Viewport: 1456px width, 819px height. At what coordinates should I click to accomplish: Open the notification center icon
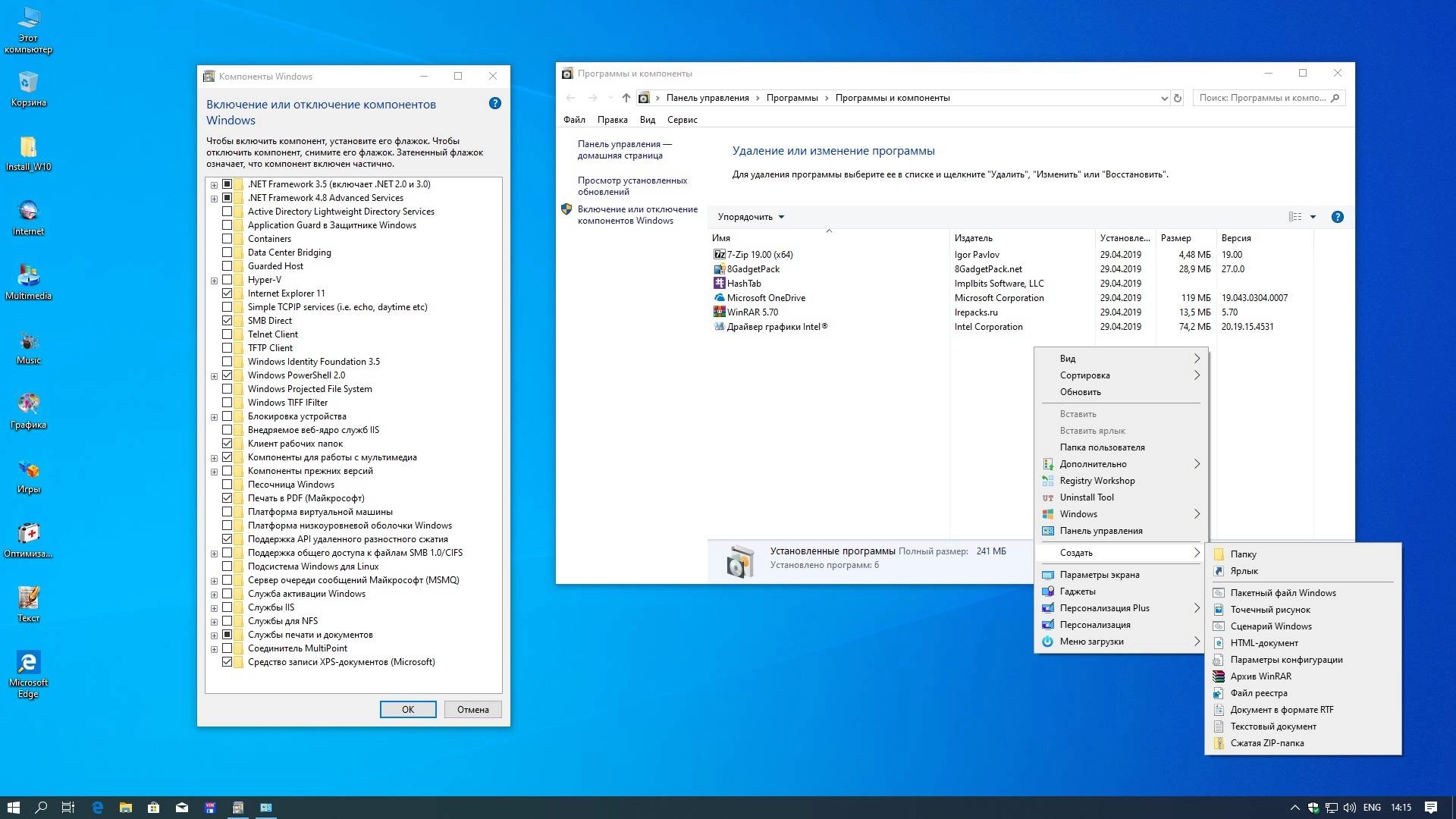[1431, 808]
